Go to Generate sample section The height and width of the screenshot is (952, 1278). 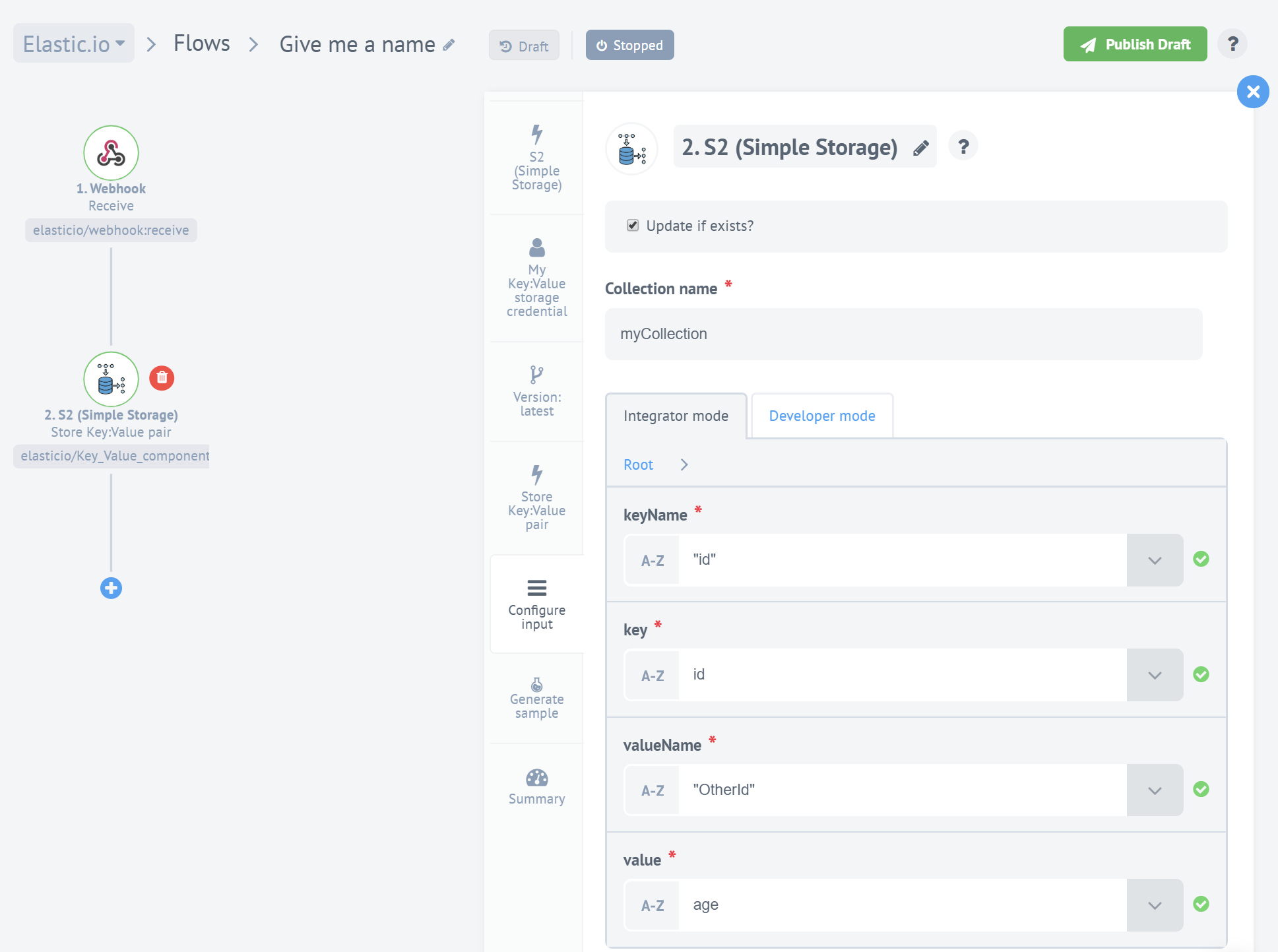click(536, 698)
